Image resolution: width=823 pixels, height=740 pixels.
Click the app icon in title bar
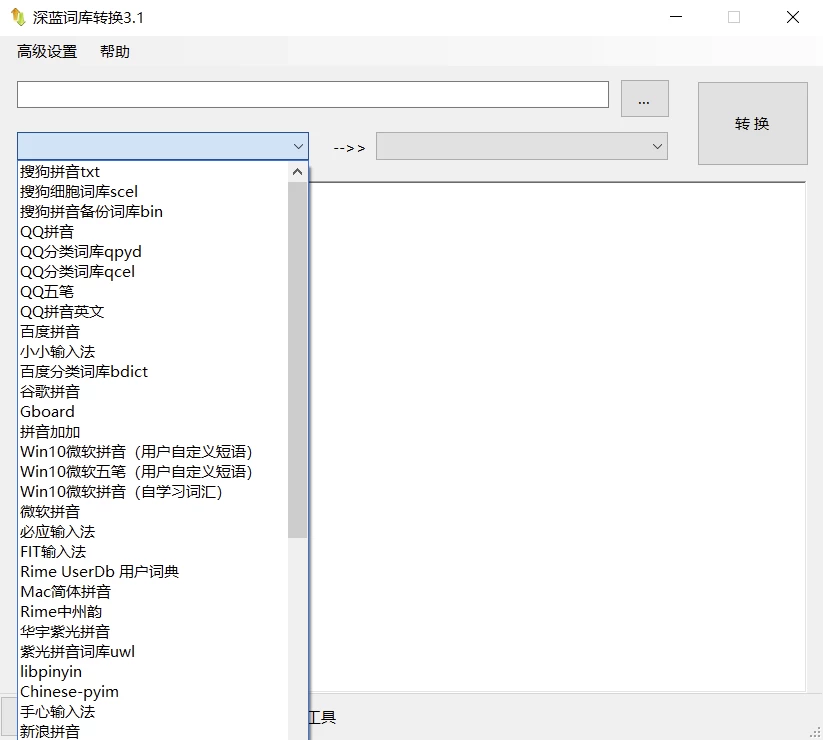(17, 17)
